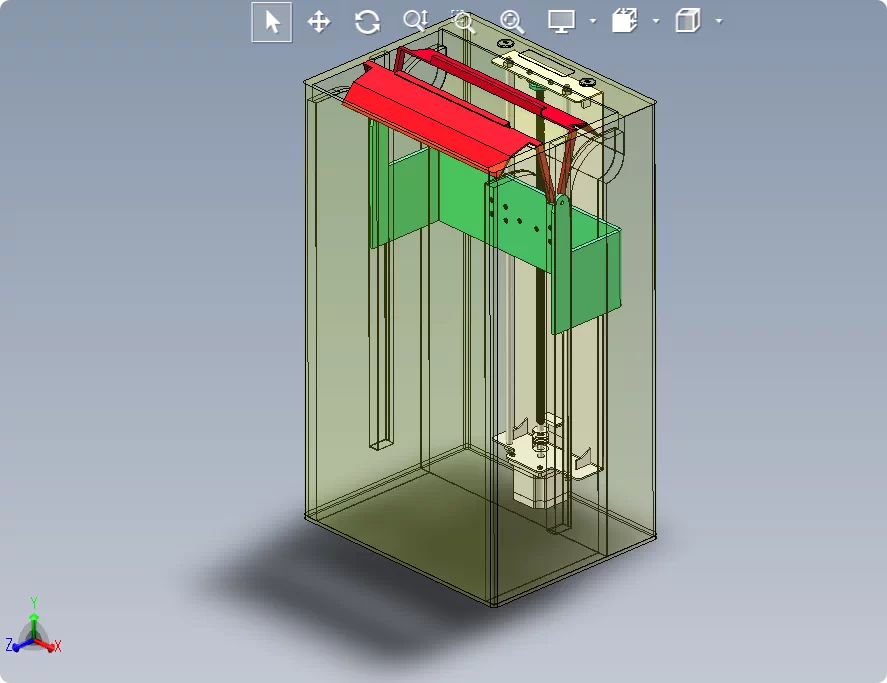
Task: Open the dropdown arrow beside the section view icon
Action: (656, 22)
